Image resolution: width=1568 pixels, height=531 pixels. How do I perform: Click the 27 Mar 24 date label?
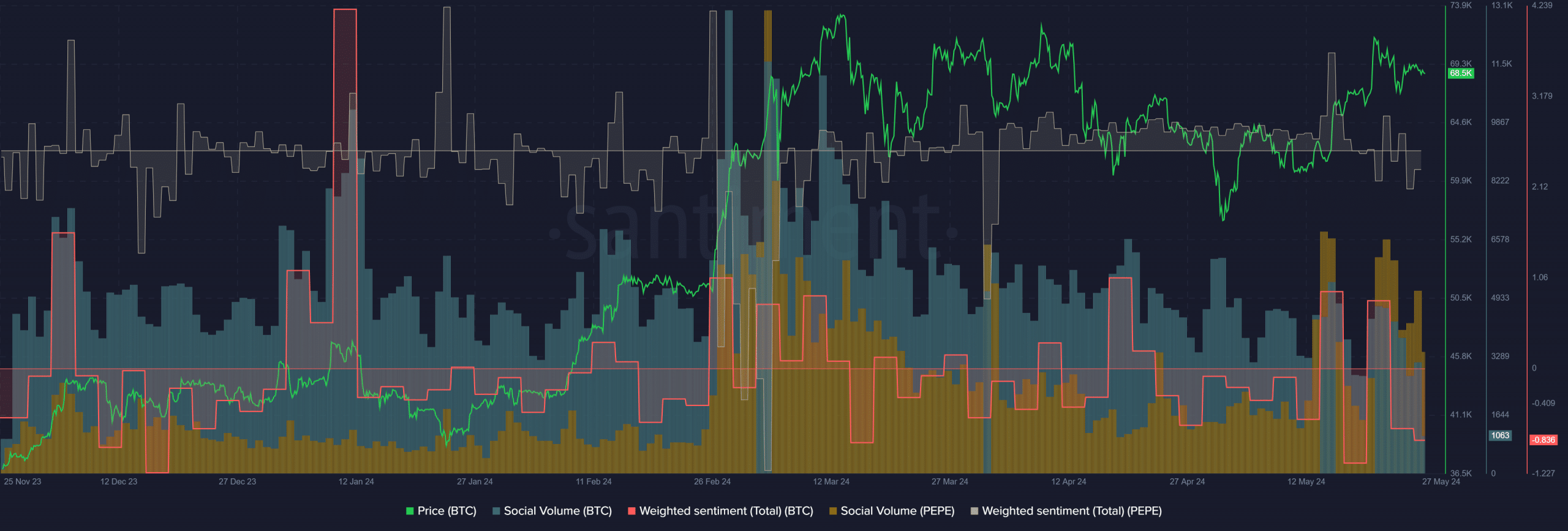950,481
